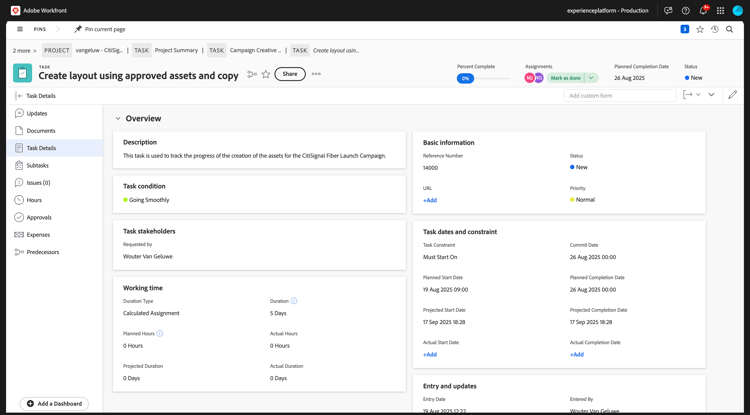Open the app switcher grid
750x415 pixels.
click(720, 11)
